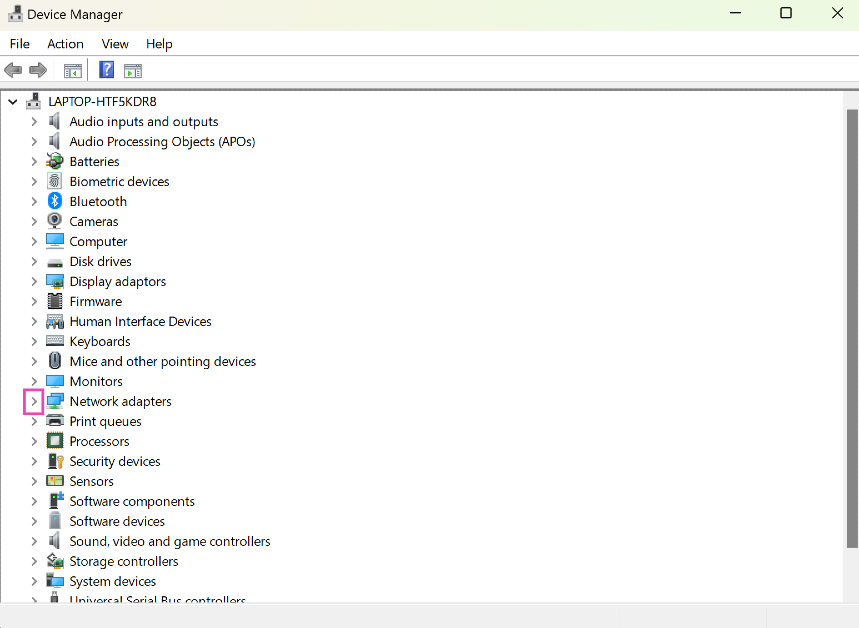Expand the Disk drives category
This screenshot has width=859, height=628.
pyautogui.click(x=33, y=261)
